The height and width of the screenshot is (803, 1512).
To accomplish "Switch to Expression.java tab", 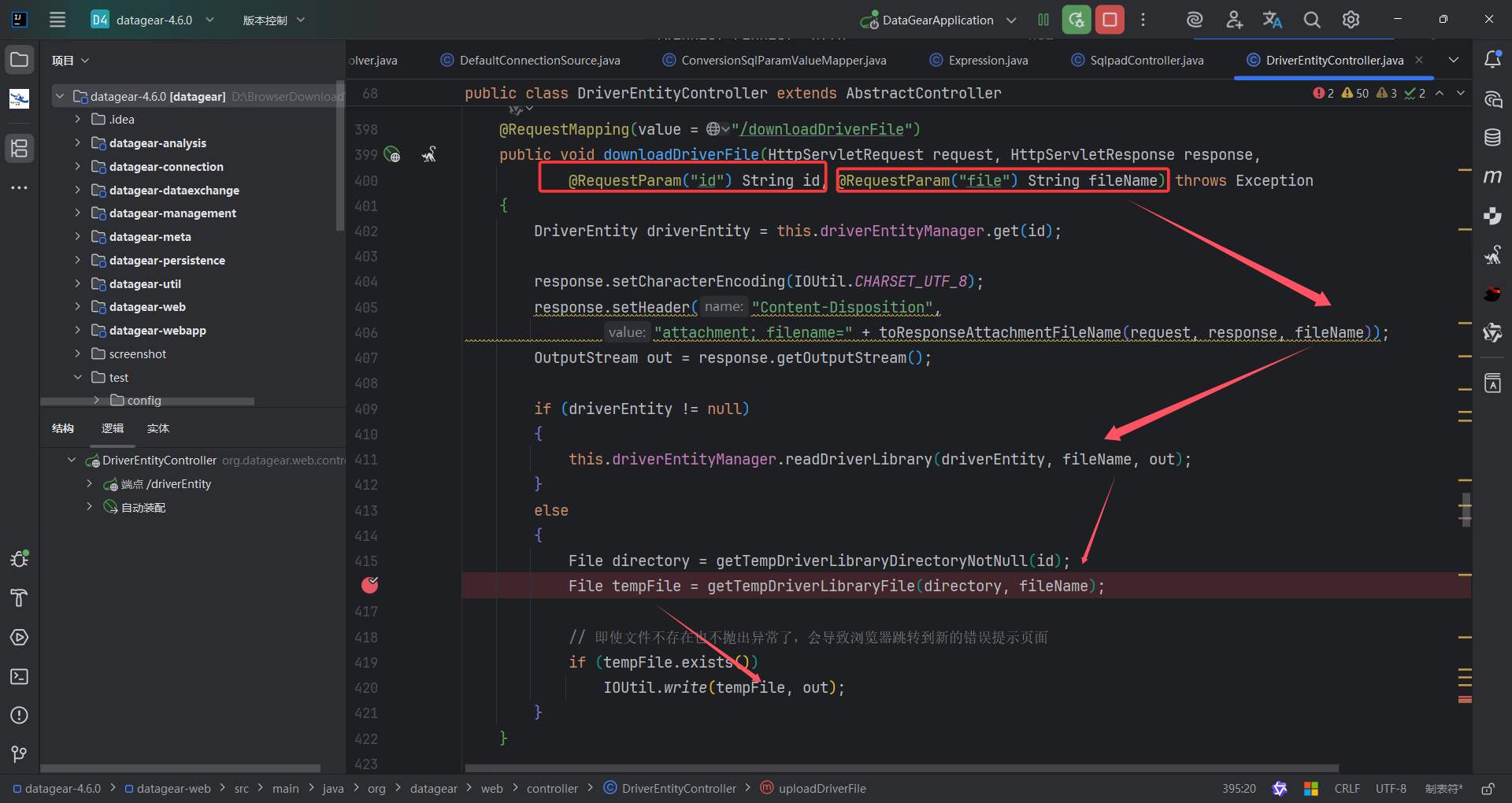I will 979,60.
